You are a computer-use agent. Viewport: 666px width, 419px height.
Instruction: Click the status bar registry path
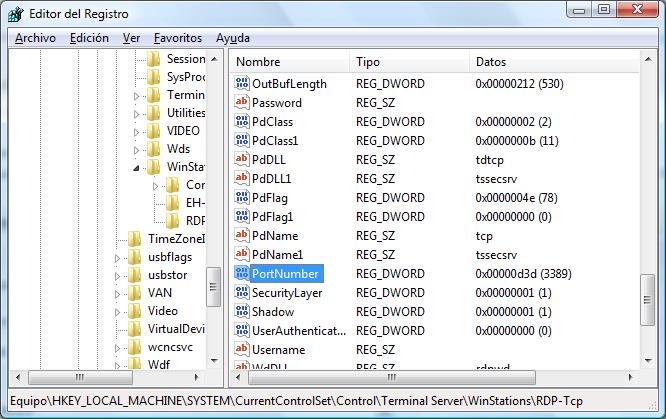pyautogui.click(x=296, y=401)
